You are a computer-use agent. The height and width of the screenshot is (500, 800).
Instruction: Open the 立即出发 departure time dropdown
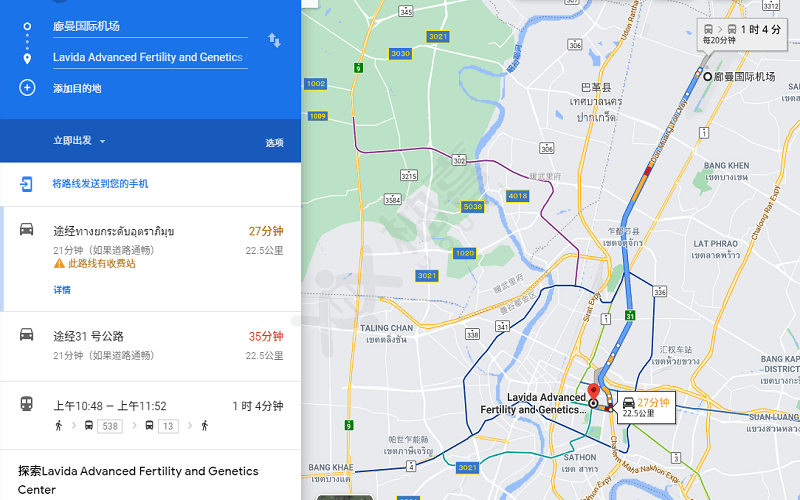pos(80,141)
